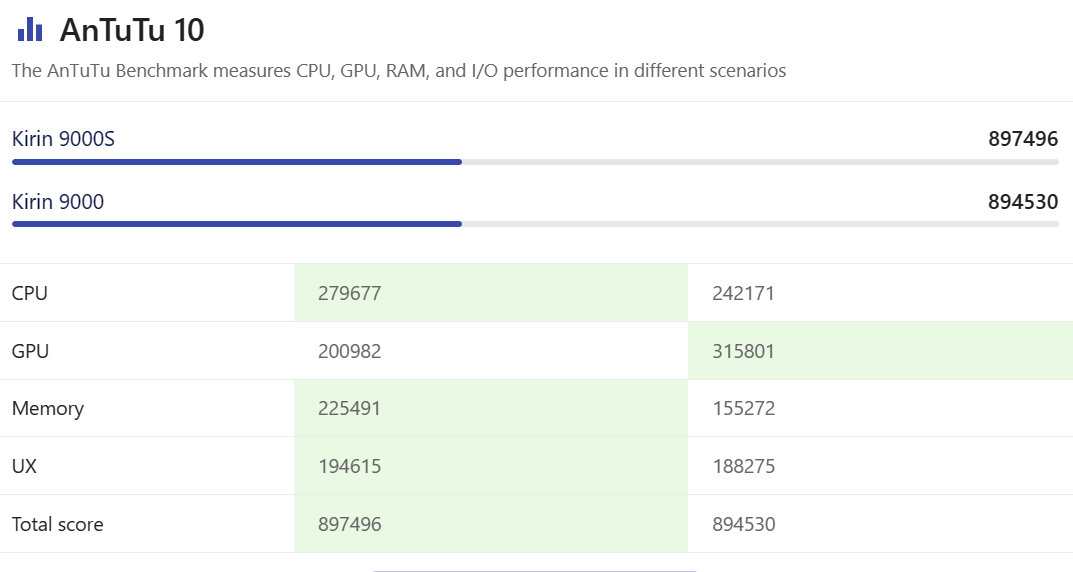Click the AnTuTu 10 heading
1073x572 pixels.
click(132, 30)
